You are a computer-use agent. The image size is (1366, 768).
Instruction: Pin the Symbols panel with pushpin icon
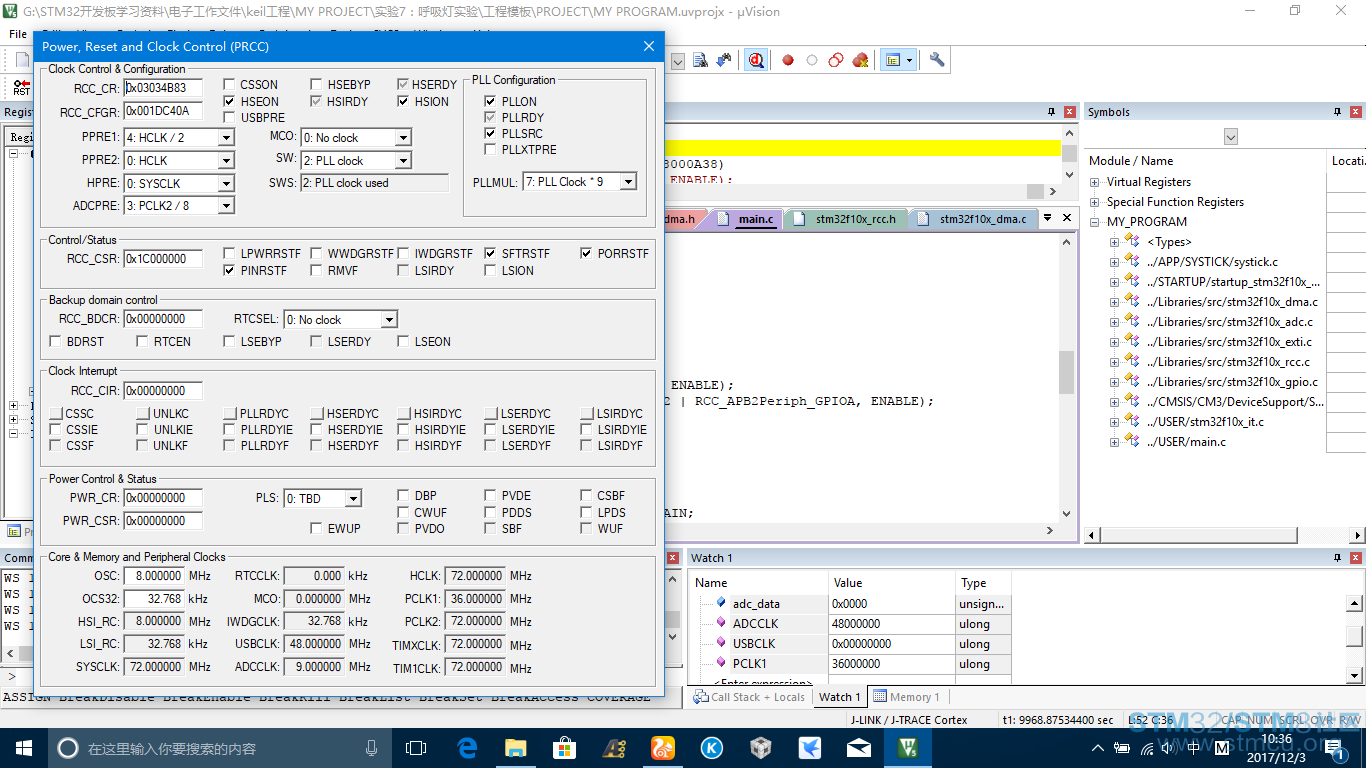click(x=1337, y=112)
